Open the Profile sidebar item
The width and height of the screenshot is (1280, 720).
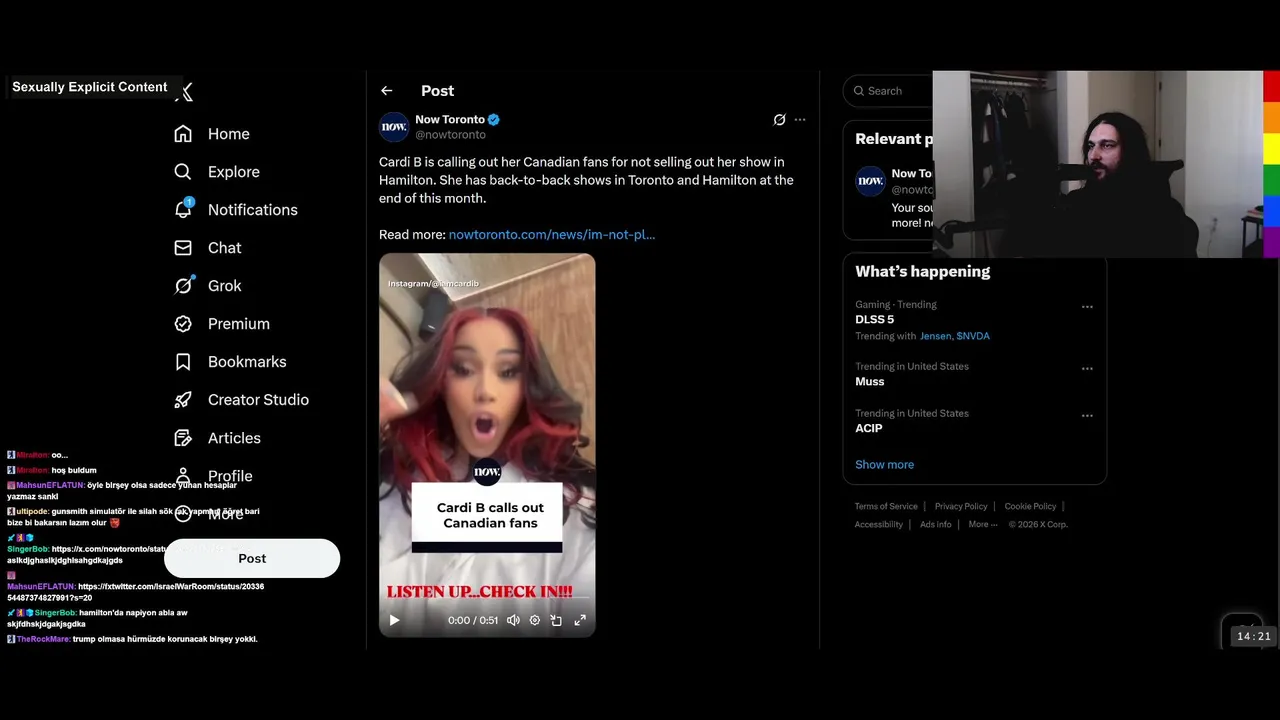pyautogui.click(x=214, y=476)
